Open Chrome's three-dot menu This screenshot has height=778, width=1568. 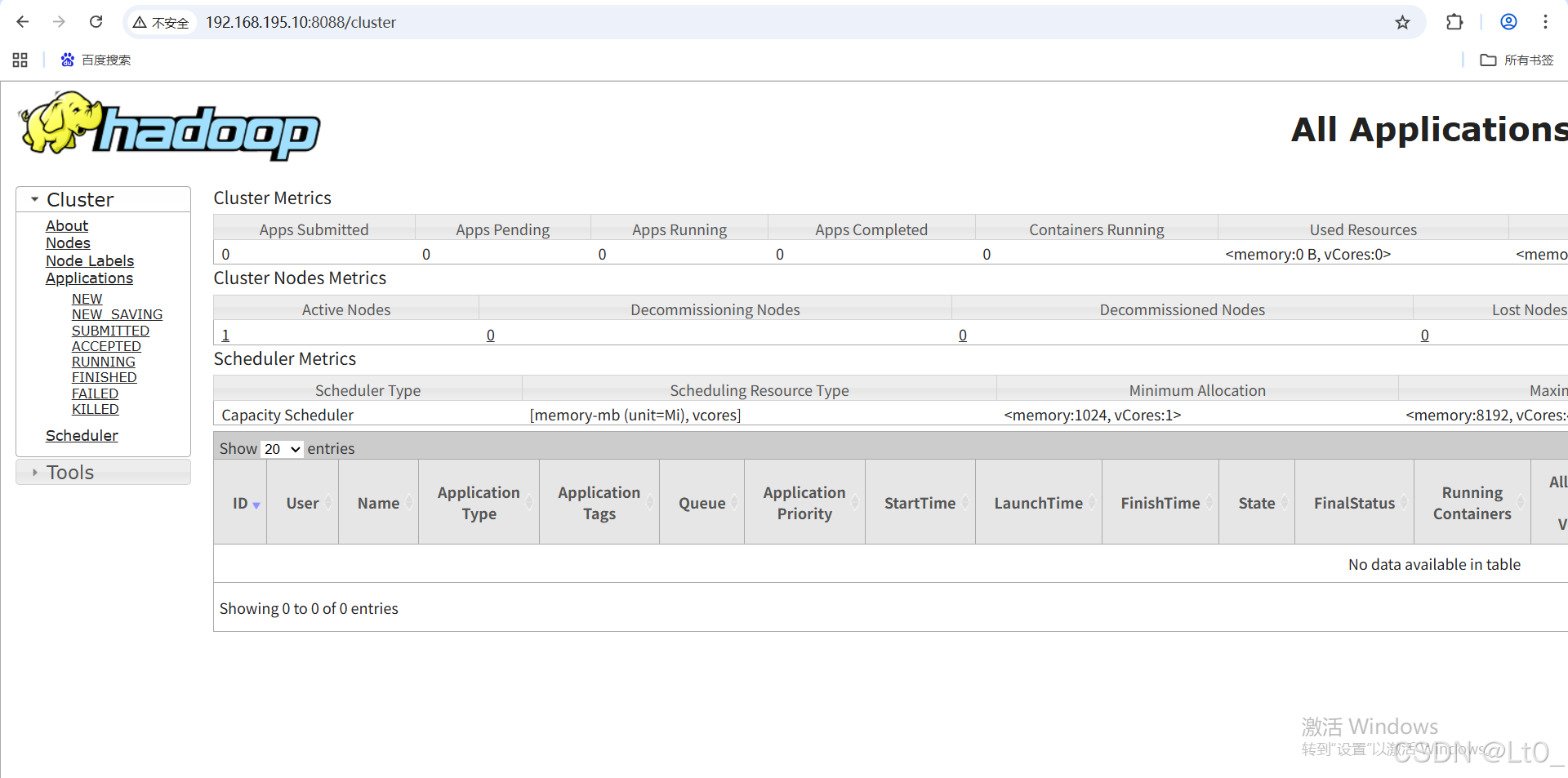coord(1545,22)
